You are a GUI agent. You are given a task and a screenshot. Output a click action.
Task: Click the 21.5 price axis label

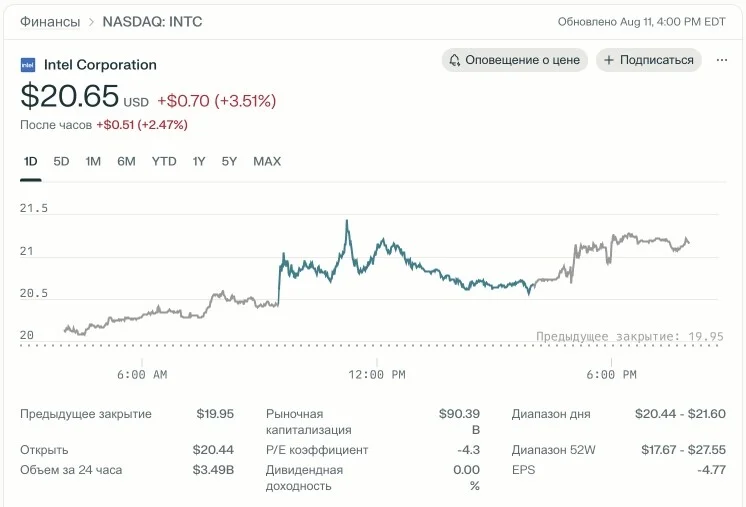tap(34, 208)
